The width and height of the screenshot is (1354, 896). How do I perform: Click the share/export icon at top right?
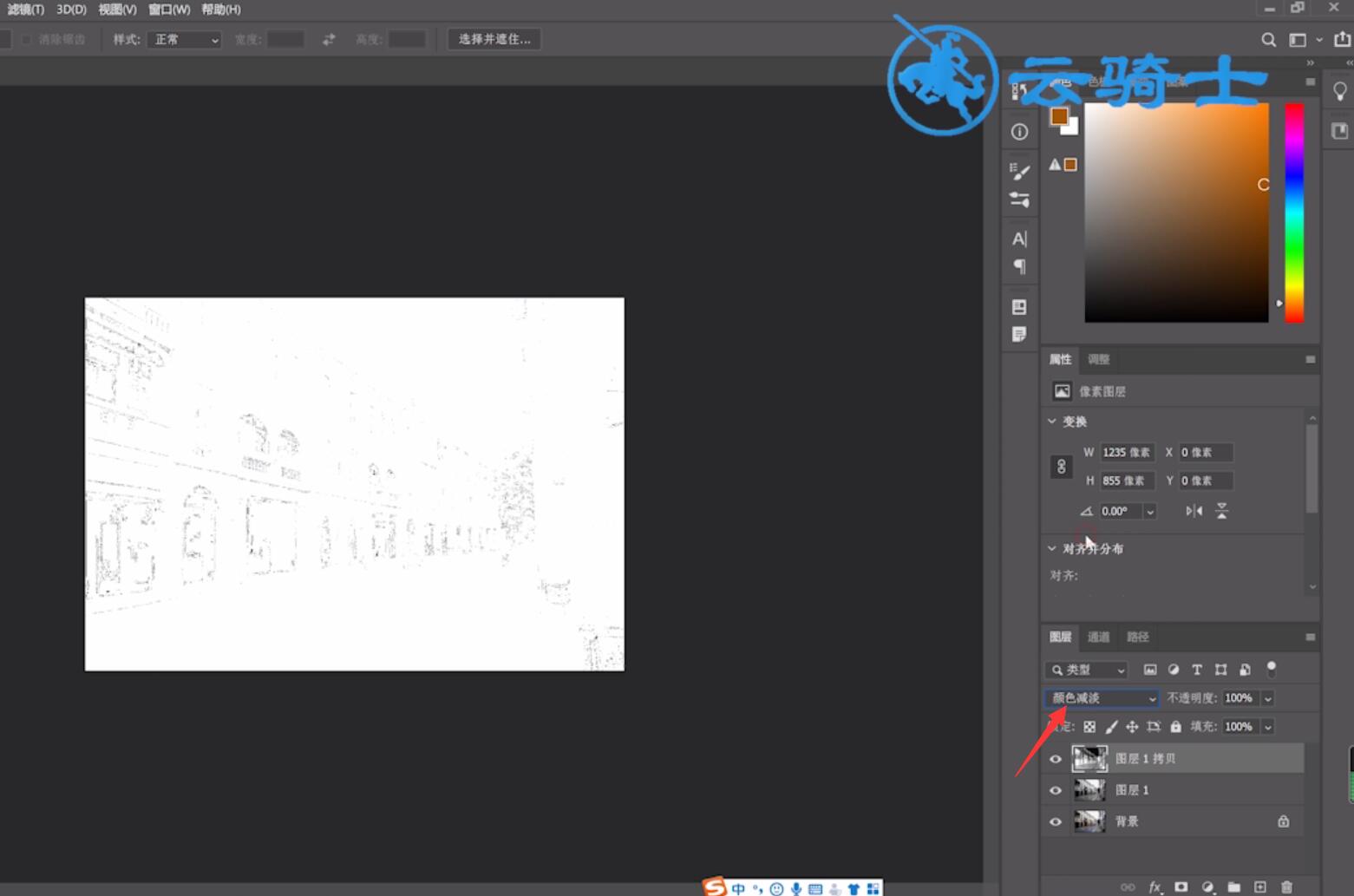[1342, 39]
